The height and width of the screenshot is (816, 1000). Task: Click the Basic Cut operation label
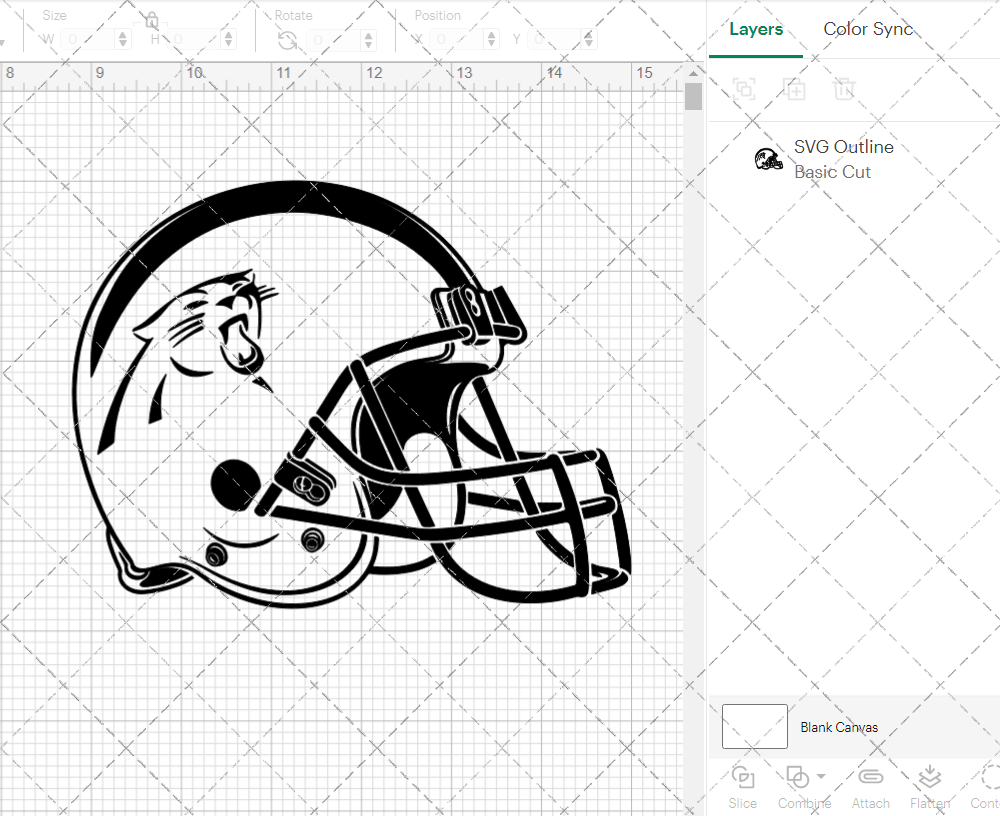click(832, 172)
